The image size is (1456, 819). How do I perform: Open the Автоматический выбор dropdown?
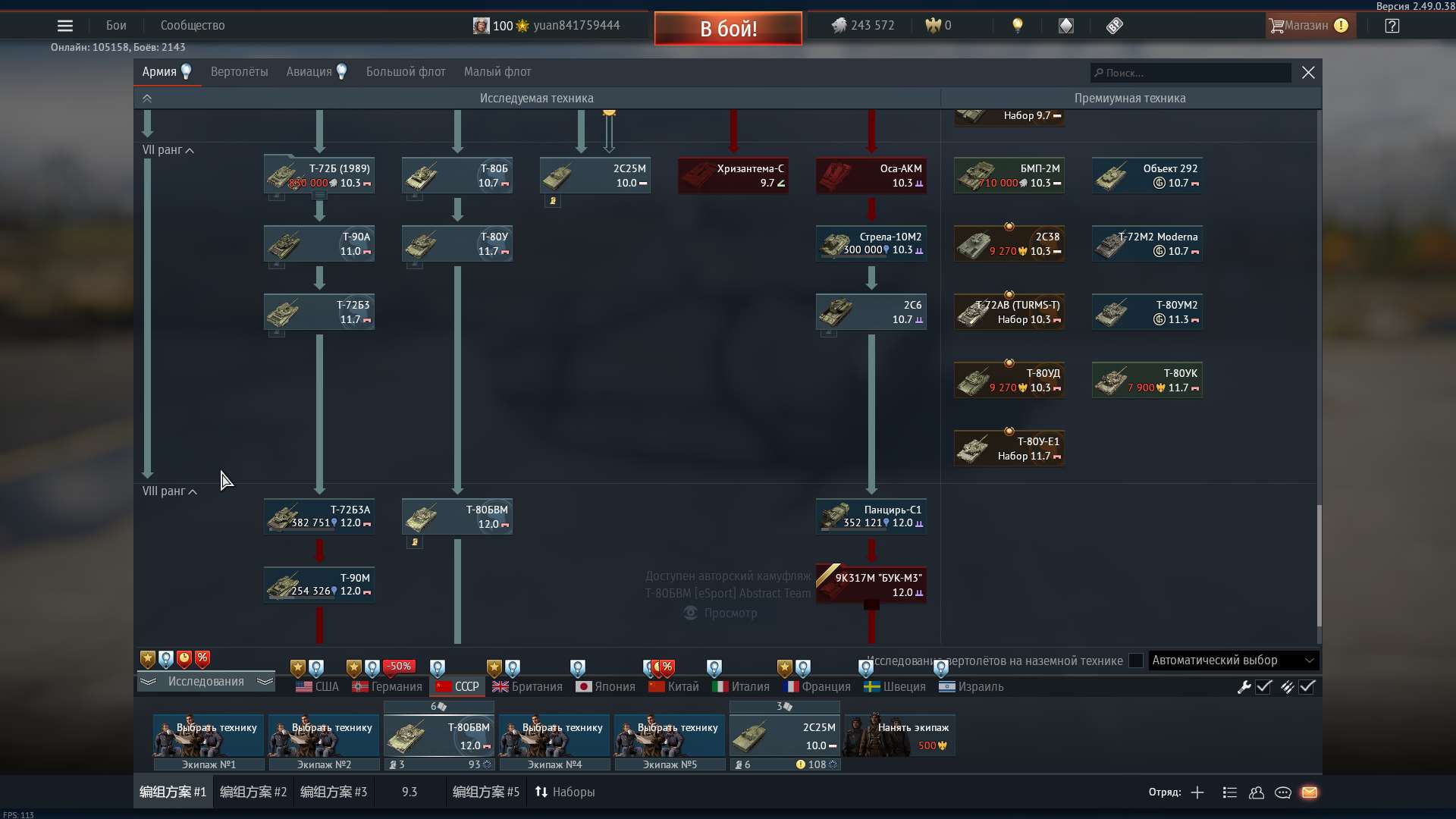click(x=1233, y=661)
